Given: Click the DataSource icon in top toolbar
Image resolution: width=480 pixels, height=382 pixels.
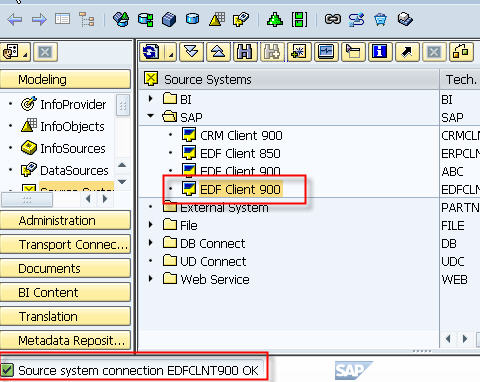Looking at the screenshot, I should (x=241, y=19).
